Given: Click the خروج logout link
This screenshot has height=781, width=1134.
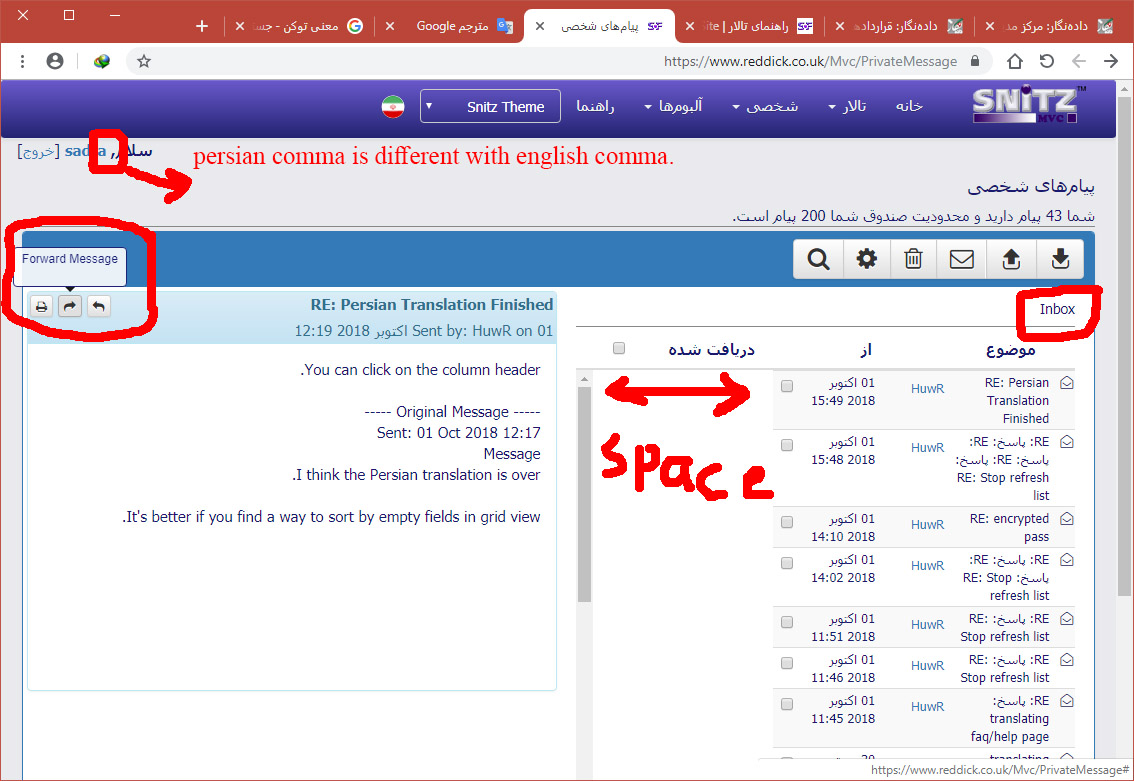Looking at the screenshot, I should (39, 151).
